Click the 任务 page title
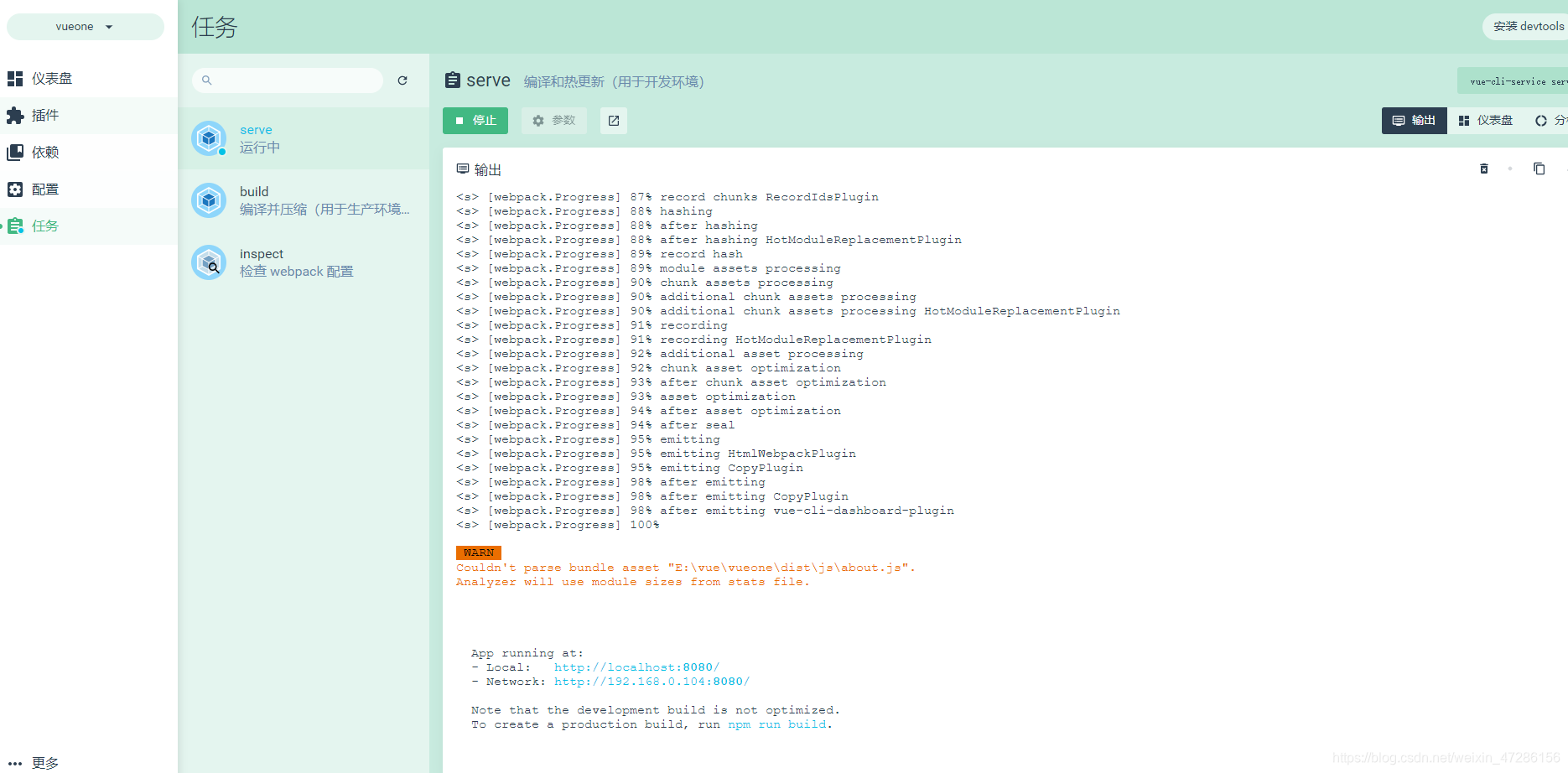The width and height of the screenshot is (1568, 773). coord(215,27)
